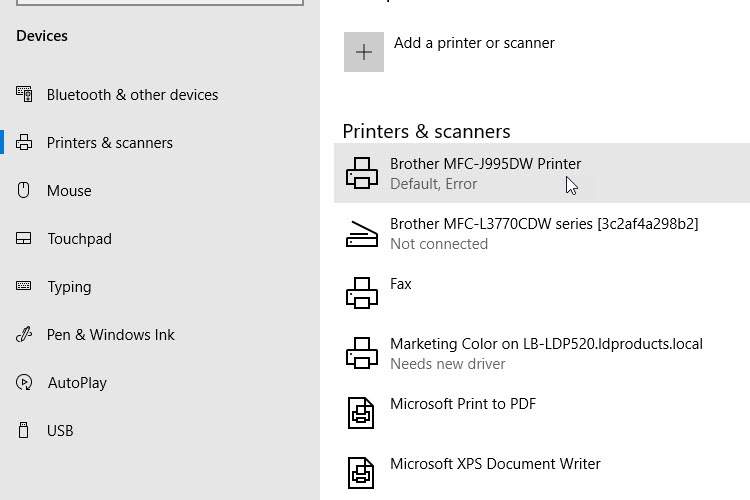The width and height of the screenshot is (750, 500).
Task: Go to Typing settings
Action: point(69,287)
